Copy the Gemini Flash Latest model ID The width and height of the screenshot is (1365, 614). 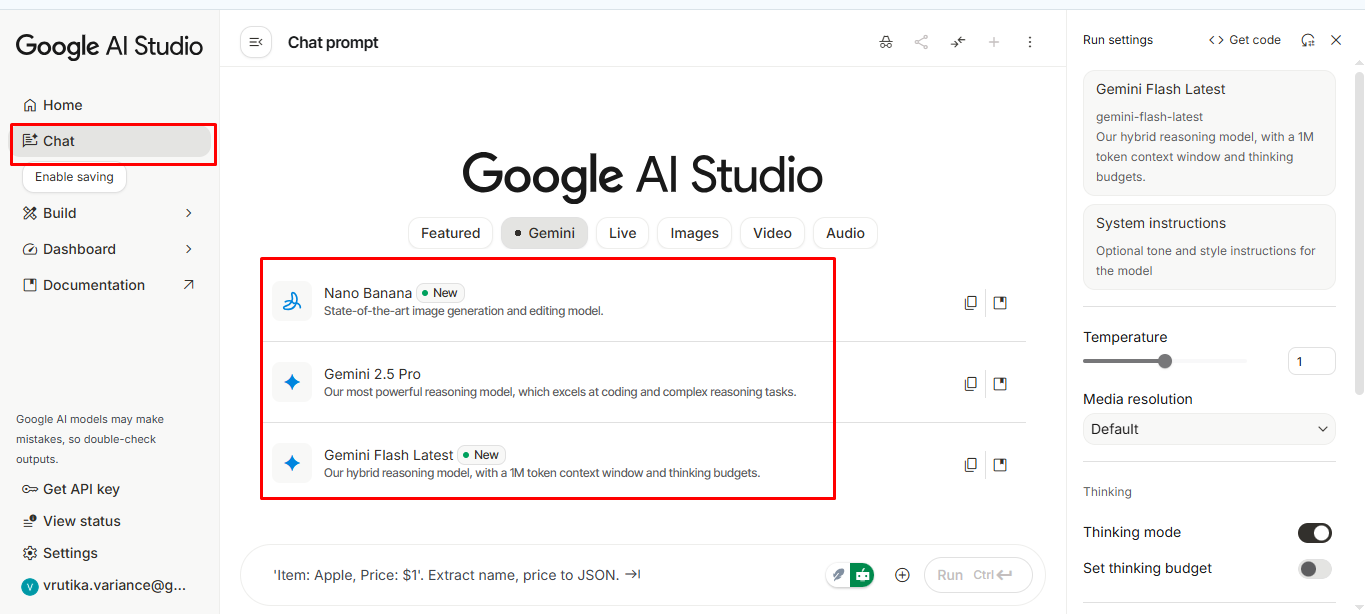click(970, 464)
